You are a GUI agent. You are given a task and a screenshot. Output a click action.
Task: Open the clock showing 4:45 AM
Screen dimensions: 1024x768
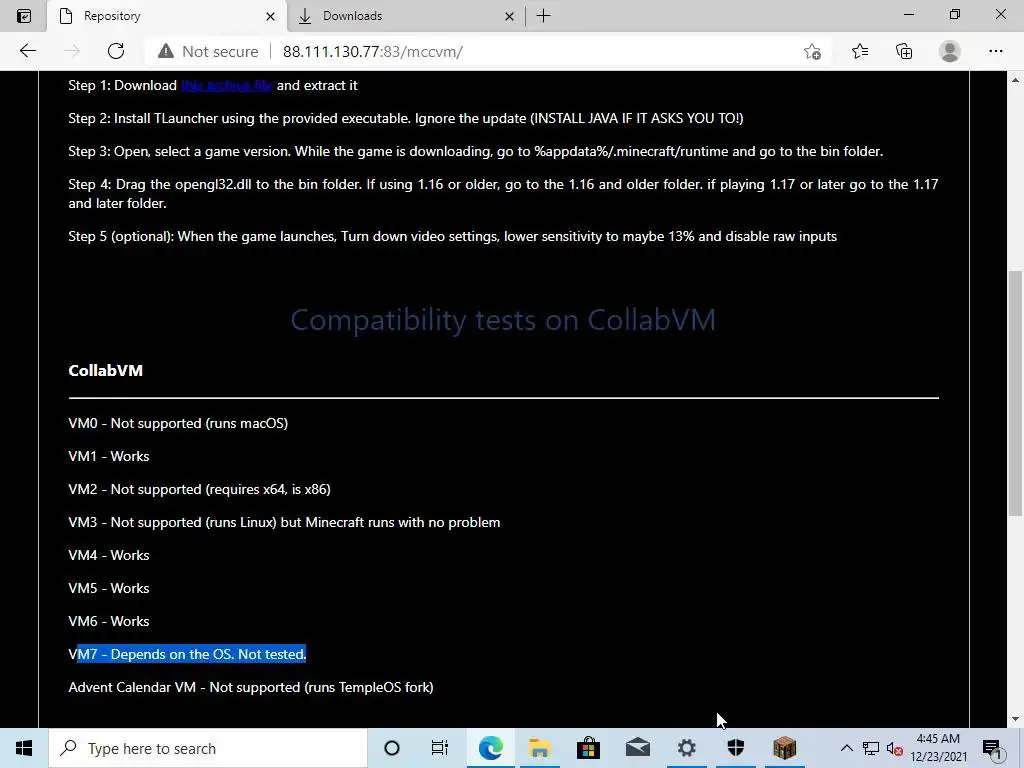click(x=938, y=748)
